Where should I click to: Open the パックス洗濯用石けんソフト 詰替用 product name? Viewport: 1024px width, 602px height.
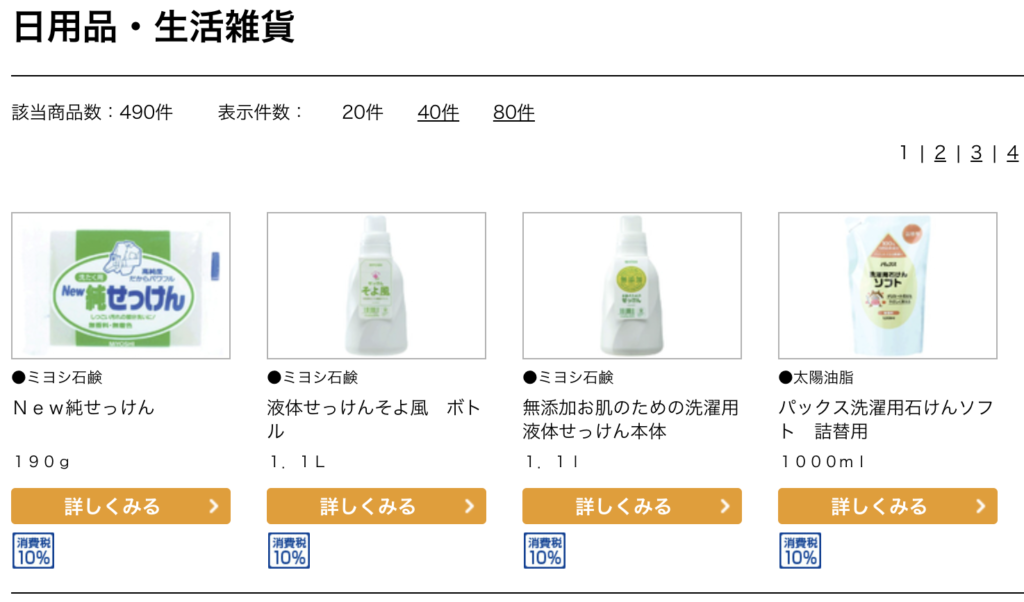(x=886, y=419)
